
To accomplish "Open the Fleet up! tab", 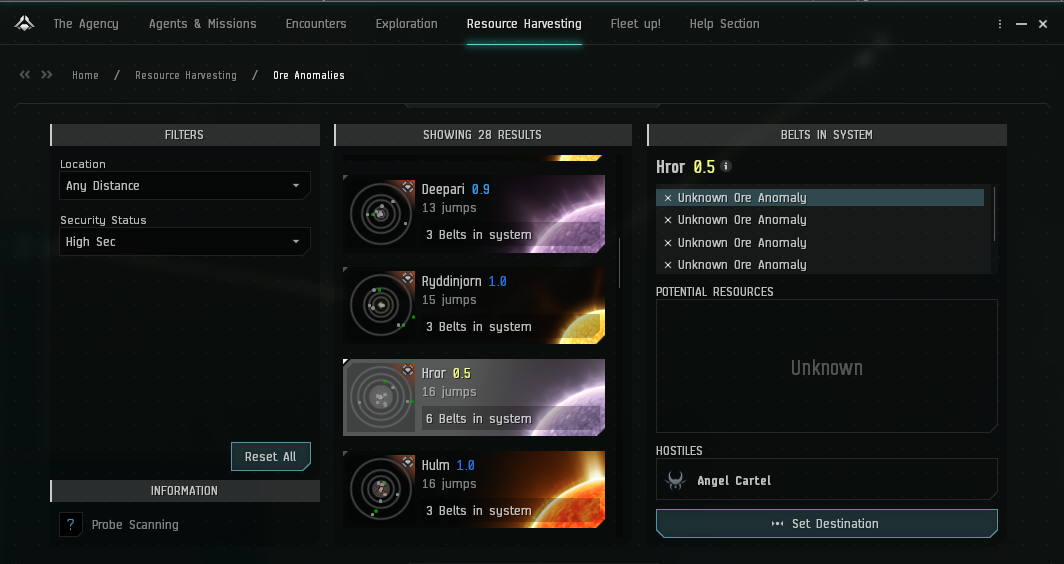I will tap(636, 24).
